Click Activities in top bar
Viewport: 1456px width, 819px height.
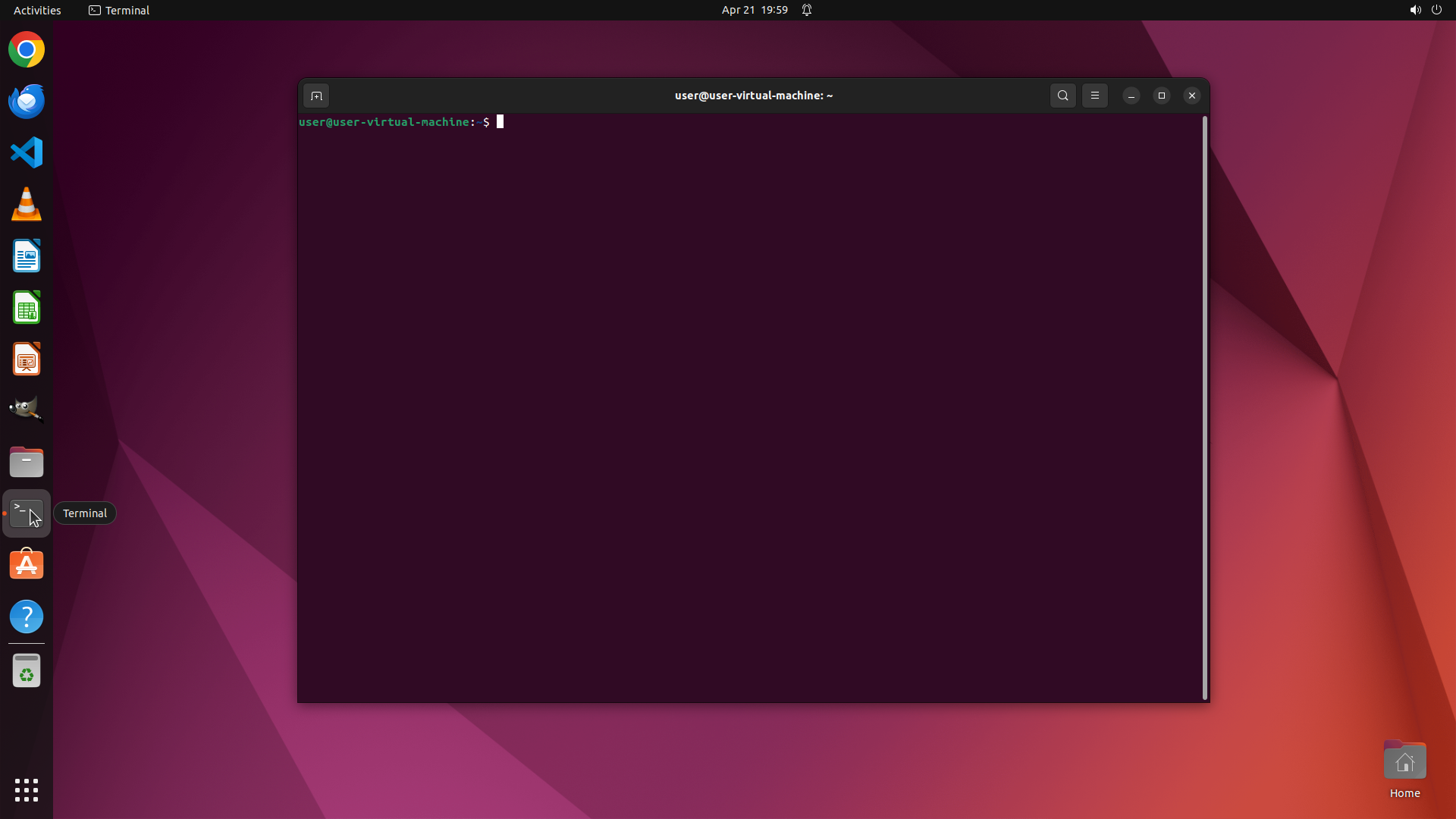tap(37, 10)
